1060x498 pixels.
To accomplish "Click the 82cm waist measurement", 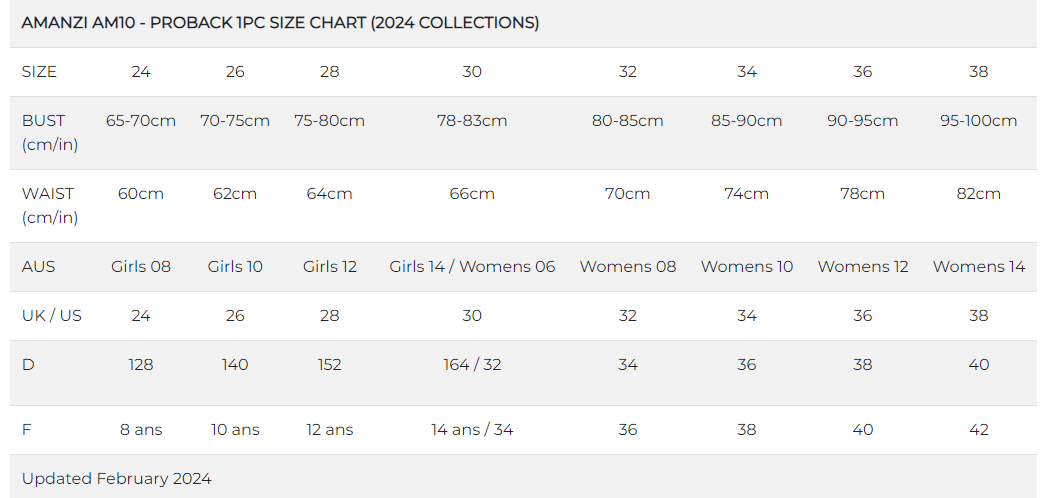I will coord(978,194).
